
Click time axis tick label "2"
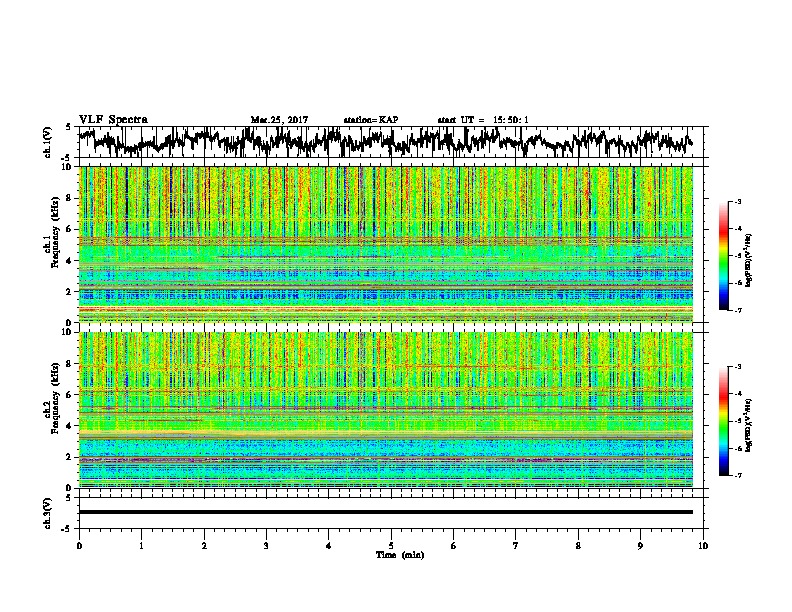pos(204,546)
